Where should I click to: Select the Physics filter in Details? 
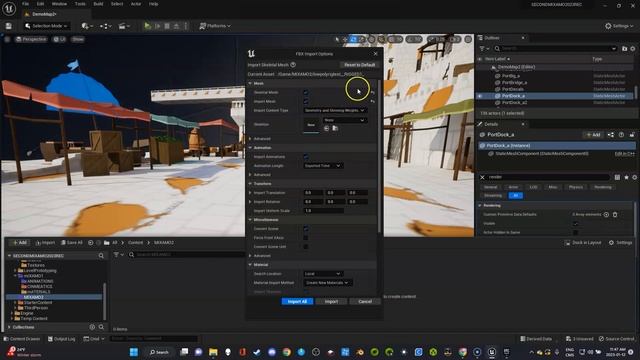(x=576, y=187)
